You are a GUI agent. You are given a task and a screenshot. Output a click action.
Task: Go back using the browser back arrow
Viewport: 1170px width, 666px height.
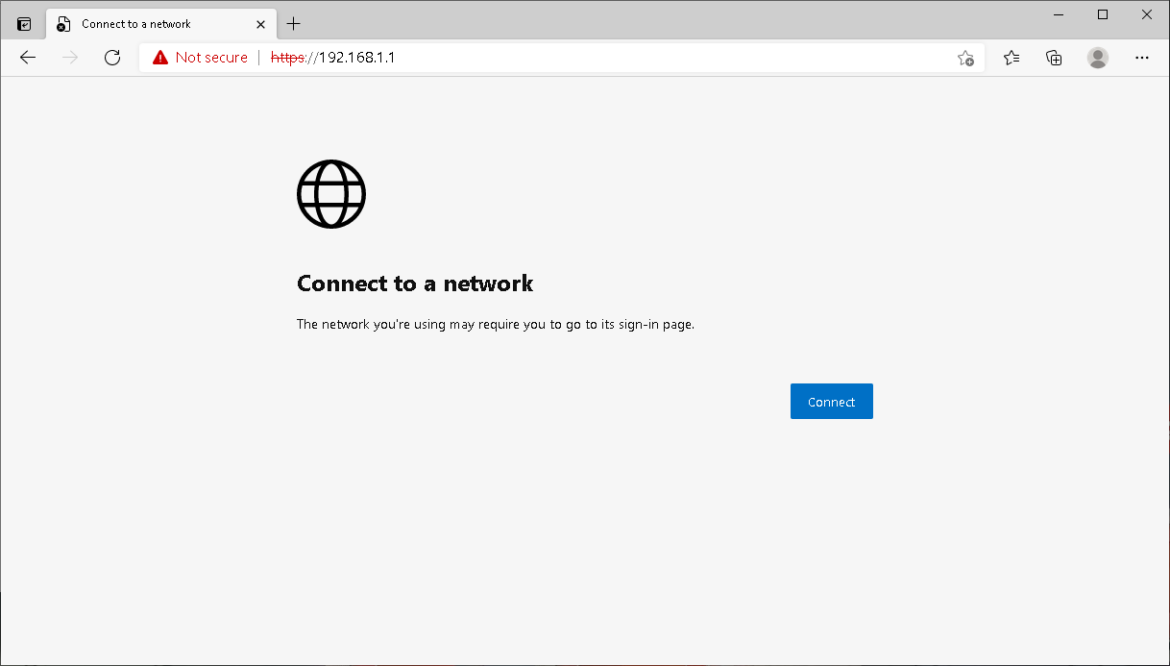28,57
